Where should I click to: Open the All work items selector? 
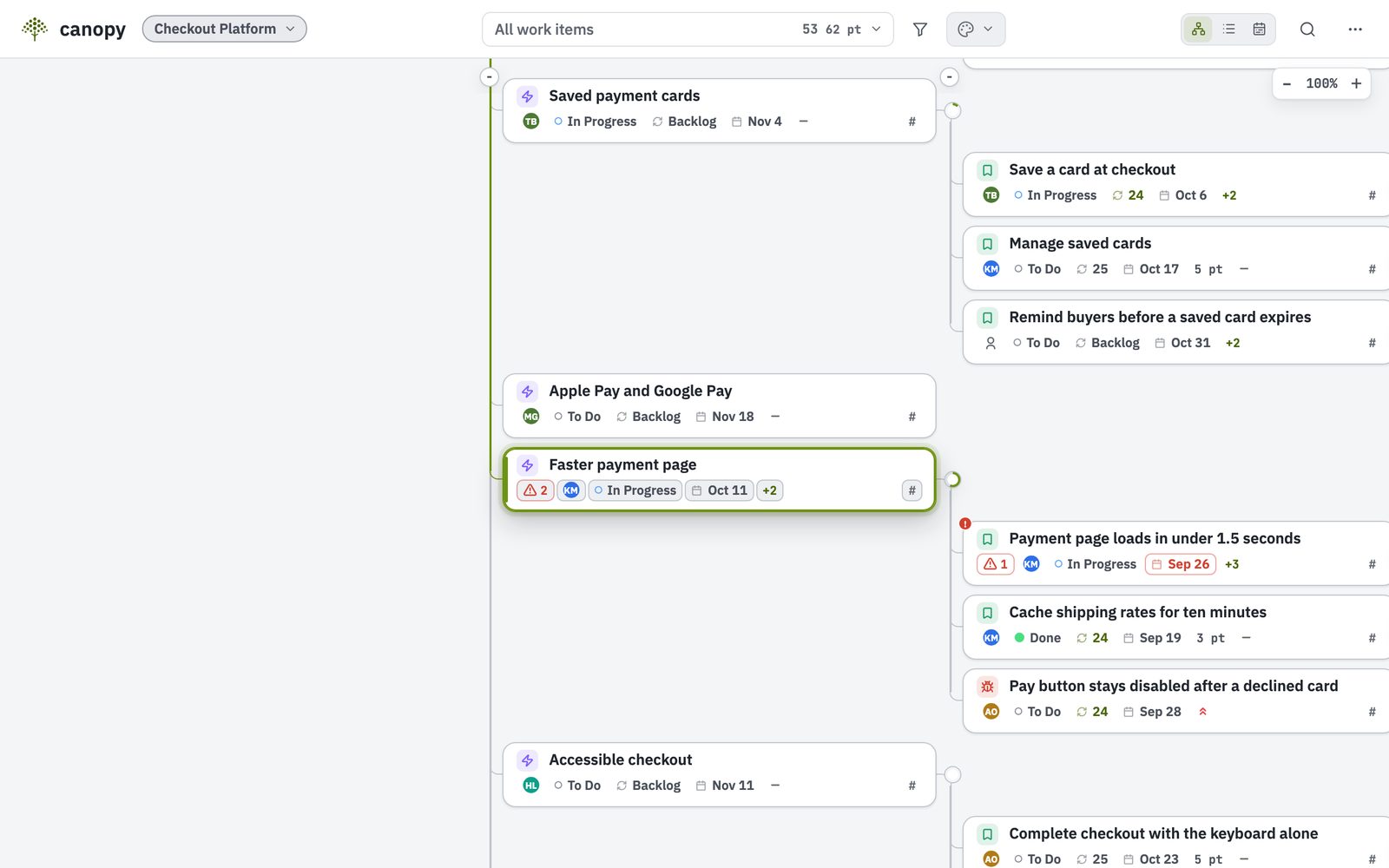pos(688,30)
